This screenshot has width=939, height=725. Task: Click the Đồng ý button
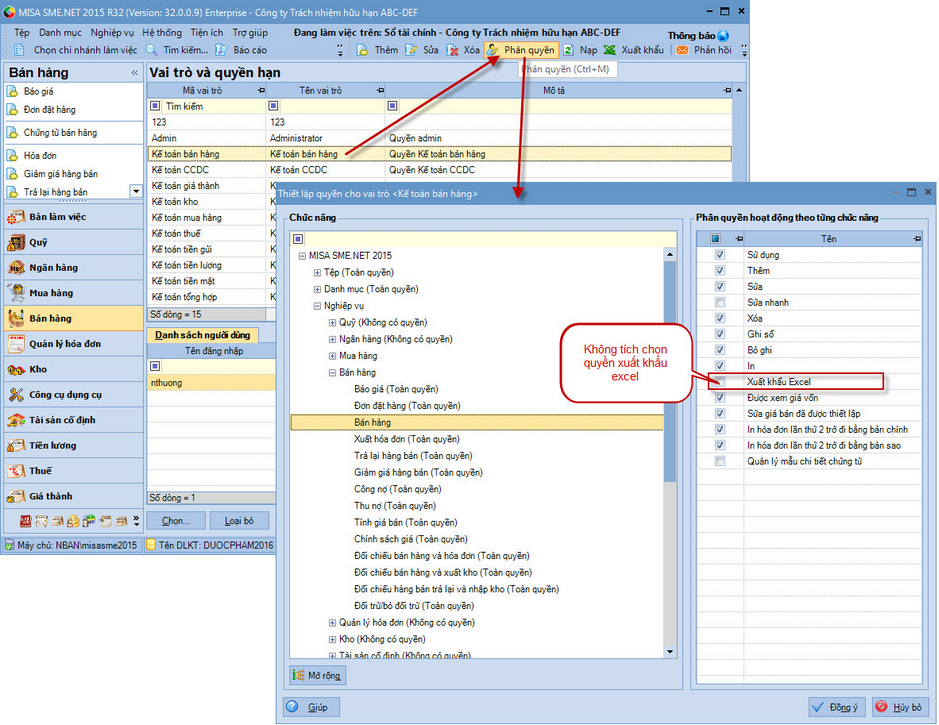836,707
